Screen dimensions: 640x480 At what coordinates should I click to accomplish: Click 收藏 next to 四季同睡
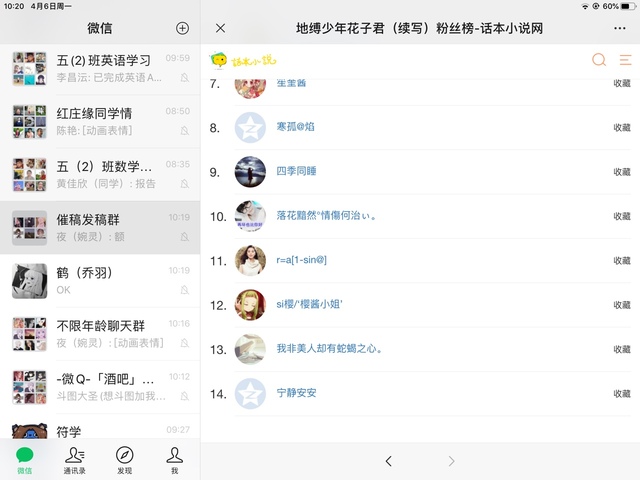click(622, 172)
